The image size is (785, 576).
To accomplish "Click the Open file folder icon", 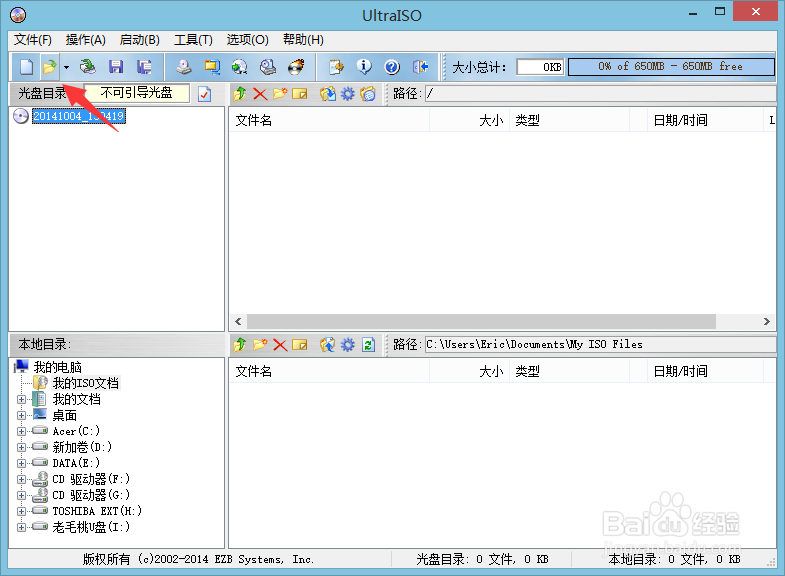I will tap(50, 67).
